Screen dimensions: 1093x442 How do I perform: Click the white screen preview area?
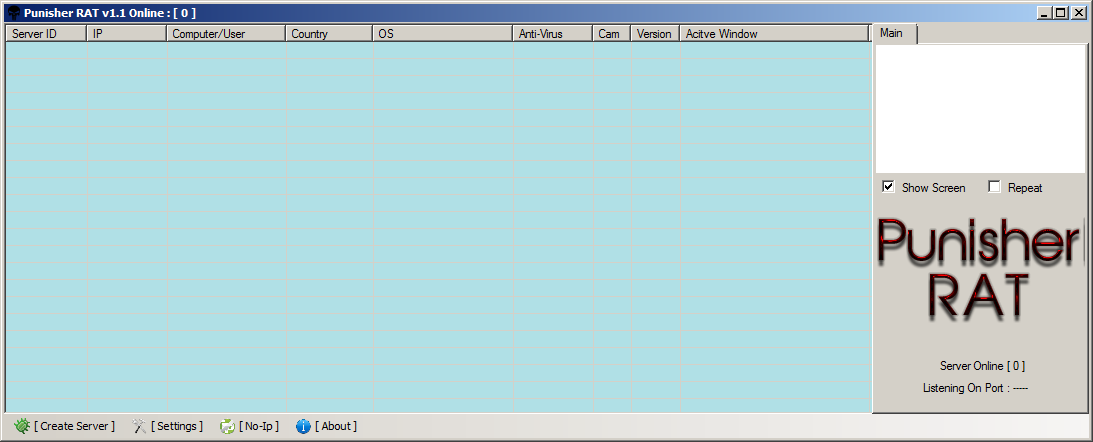[x=980, y=108]
